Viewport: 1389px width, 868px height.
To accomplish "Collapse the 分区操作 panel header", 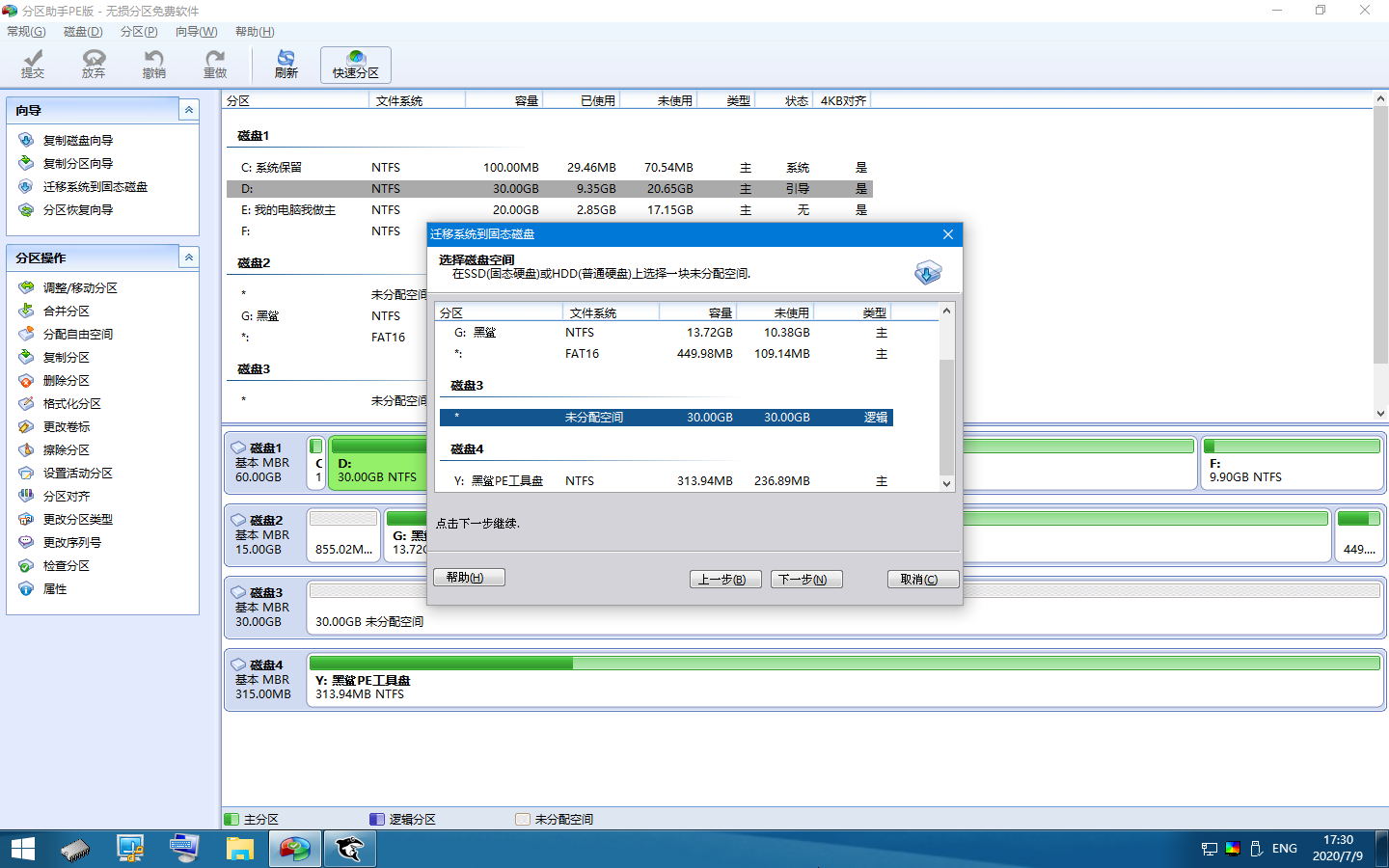I will point(189,258).
